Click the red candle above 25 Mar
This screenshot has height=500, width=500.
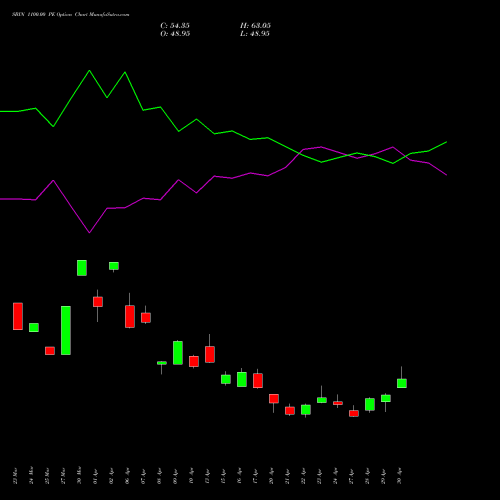click(50, 351)
